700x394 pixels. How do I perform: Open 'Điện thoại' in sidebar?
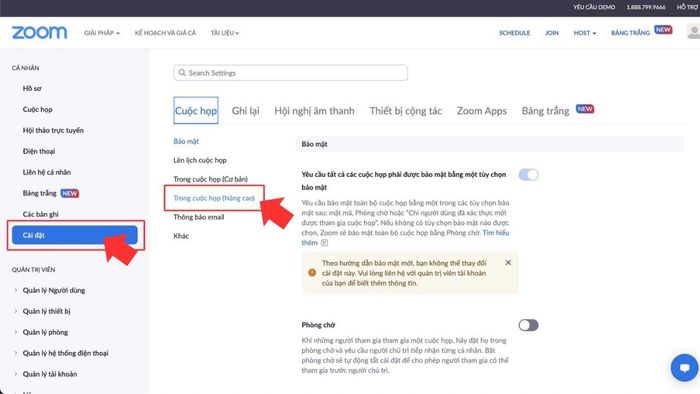click(x=39, y=151)
